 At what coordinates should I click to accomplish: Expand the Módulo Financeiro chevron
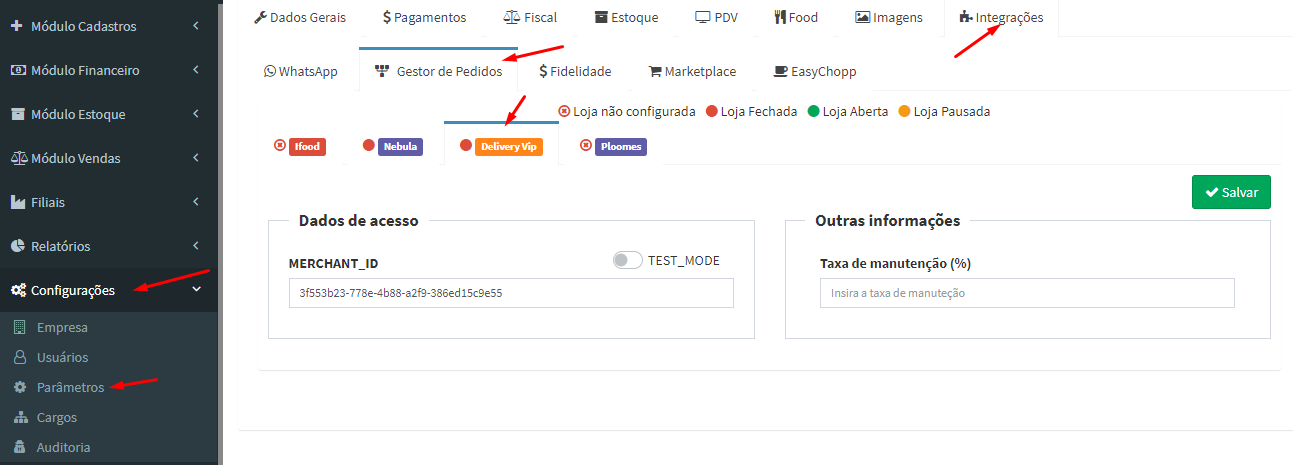pos(196,70)
